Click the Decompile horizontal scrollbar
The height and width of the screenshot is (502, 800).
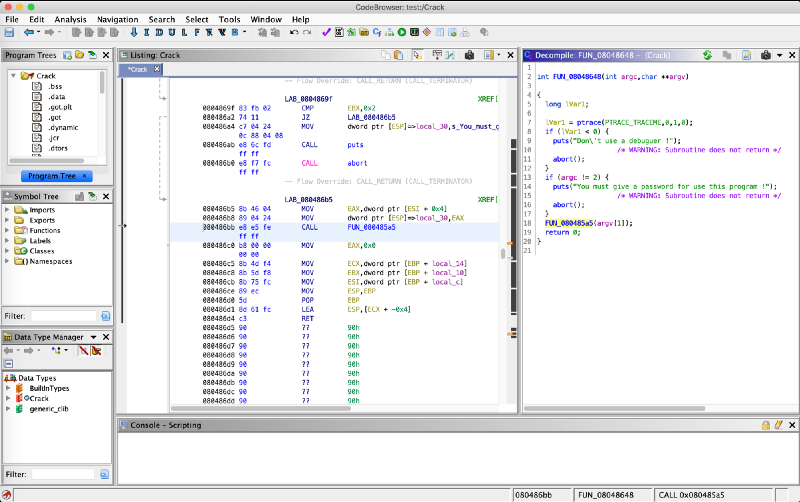point(614,408)
